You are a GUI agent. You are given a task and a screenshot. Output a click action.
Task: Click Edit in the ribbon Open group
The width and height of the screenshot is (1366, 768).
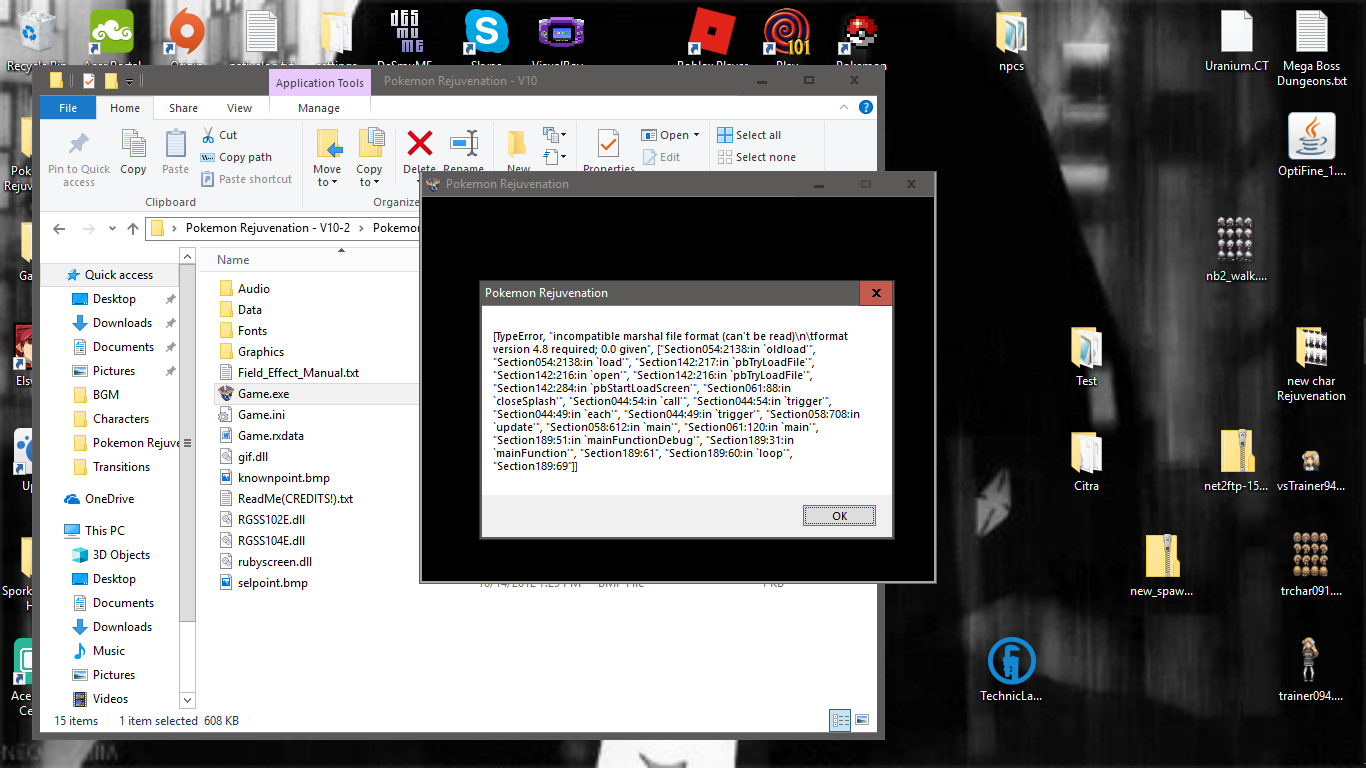point(661,157)
